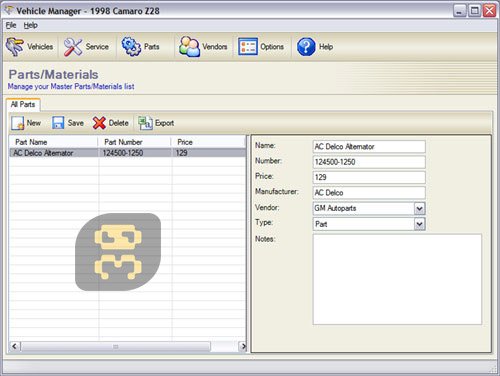Click the Number field 124500-1250
Image resolution: width=500 pixels, height=376 pixels.
(369, 162)
